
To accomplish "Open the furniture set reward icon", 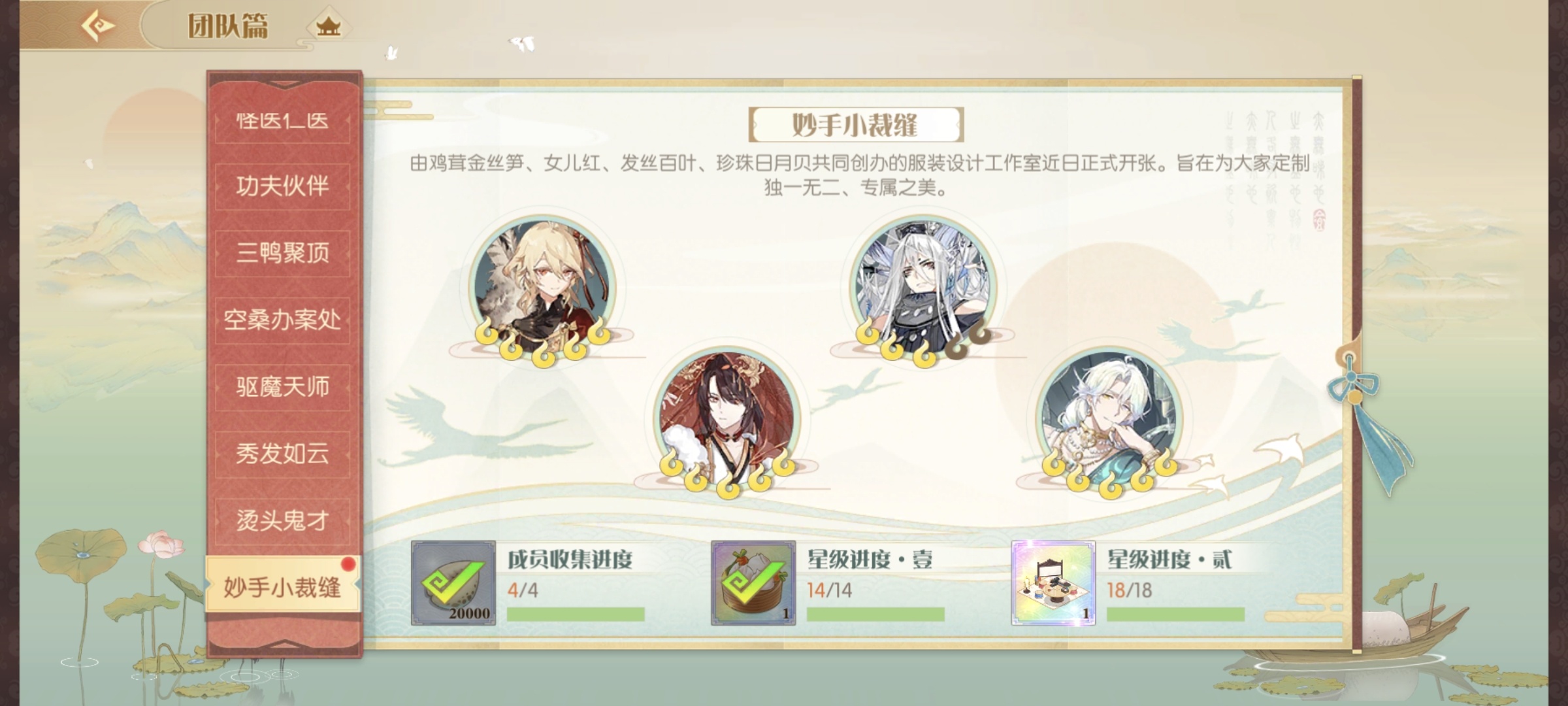I will click(x=1053, y=582).
